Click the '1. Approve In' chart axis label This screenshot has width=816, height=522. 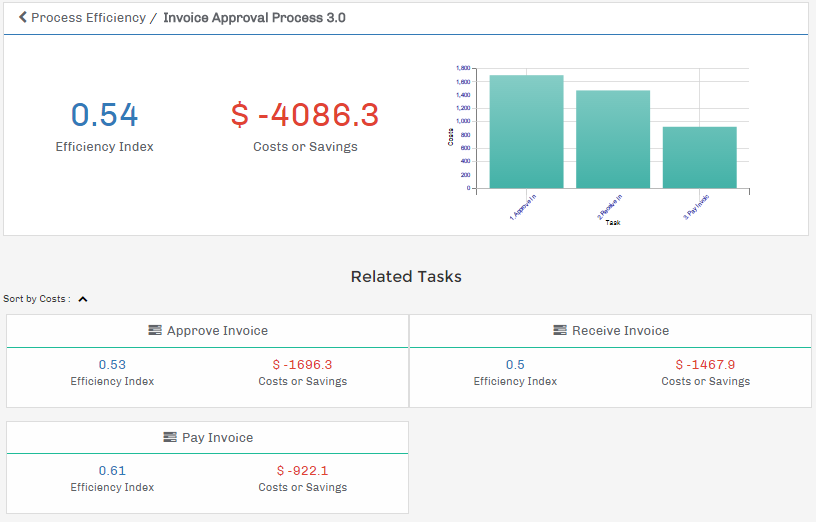pyautogui.click(x=524, y=205)
